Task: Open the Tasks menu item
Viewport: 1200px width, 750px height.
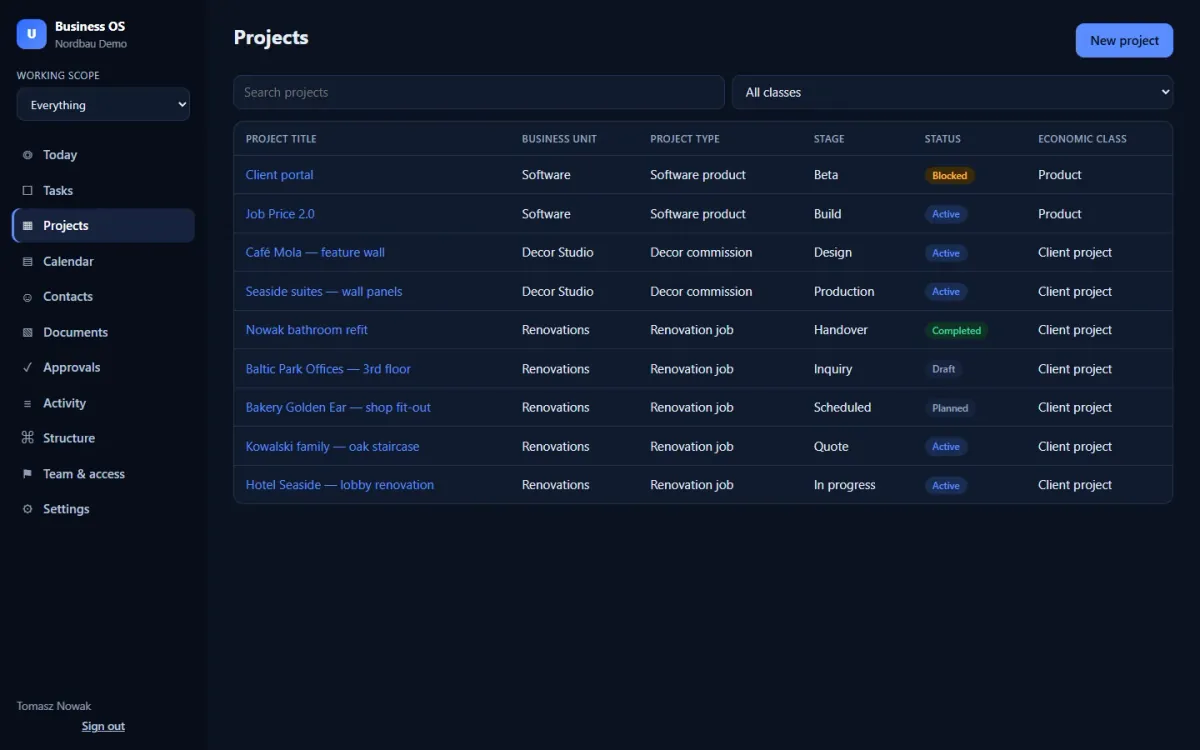Action: pyautogui.click(x=103, y=190)
